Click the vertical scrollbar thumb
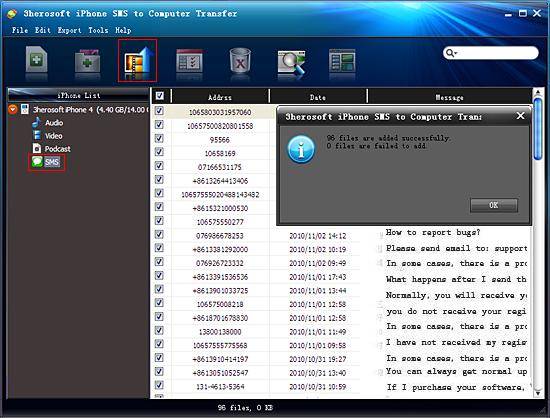550x418 pixels. click(x=537, y=129)
